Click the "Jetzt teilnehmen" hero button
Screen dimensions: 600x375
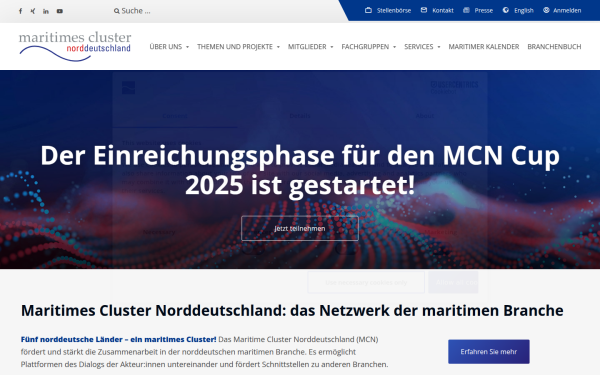point(300,228)
